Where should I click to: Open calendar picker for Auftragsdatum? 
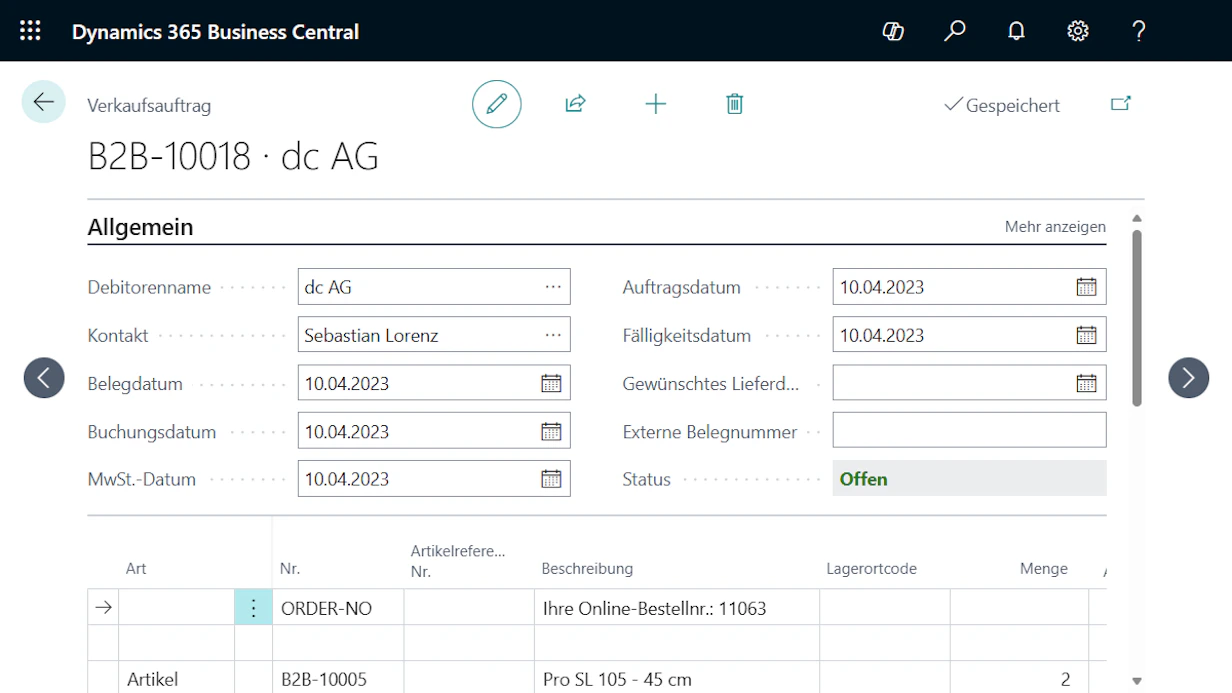[x=1086, y=287]
